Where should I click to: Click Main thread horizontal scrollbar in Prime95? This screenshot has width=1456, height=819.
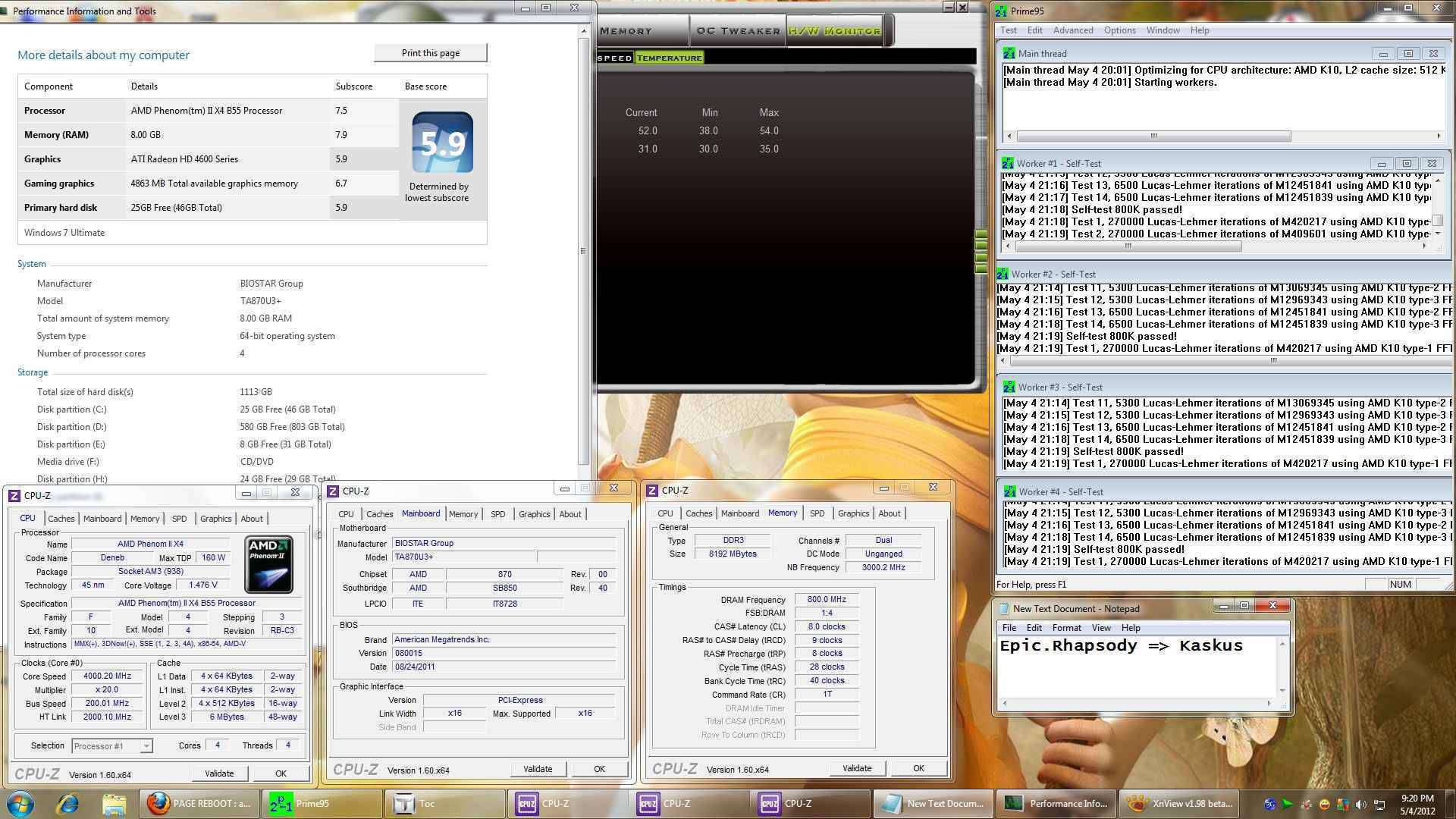click(1222, 136)
